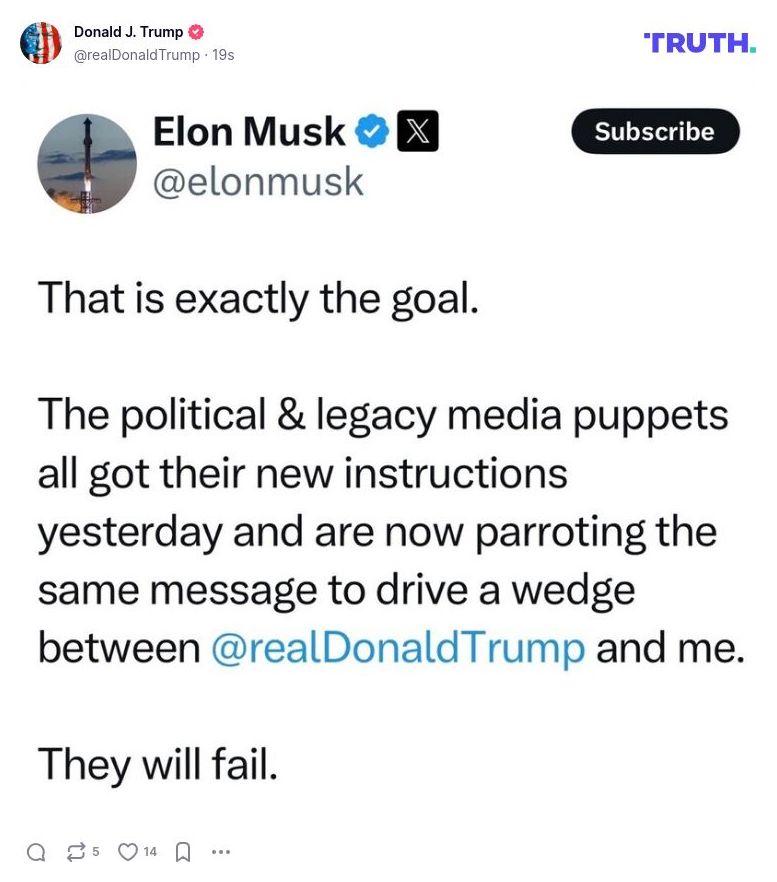This screenshot has height=882, width=777.
Task: Click Elon Musk's rocket avatar
Action: tap(87, 163)
